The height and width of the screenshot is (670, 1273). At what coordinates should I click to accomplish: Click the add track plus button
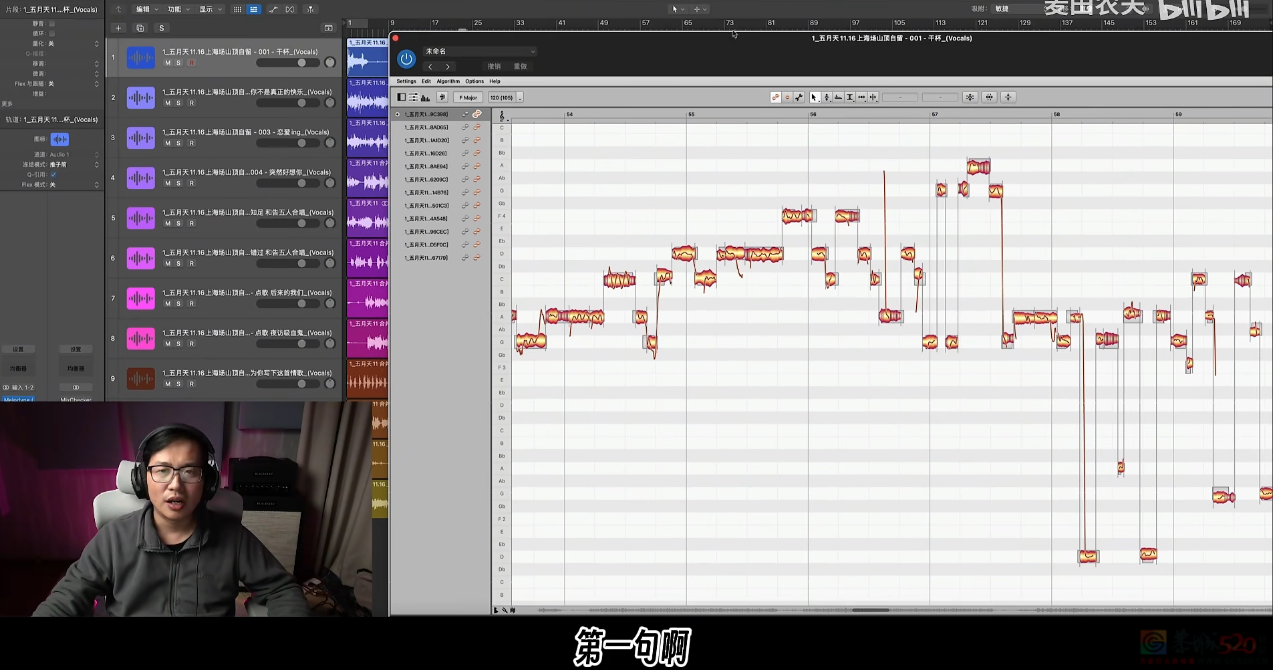118,28
